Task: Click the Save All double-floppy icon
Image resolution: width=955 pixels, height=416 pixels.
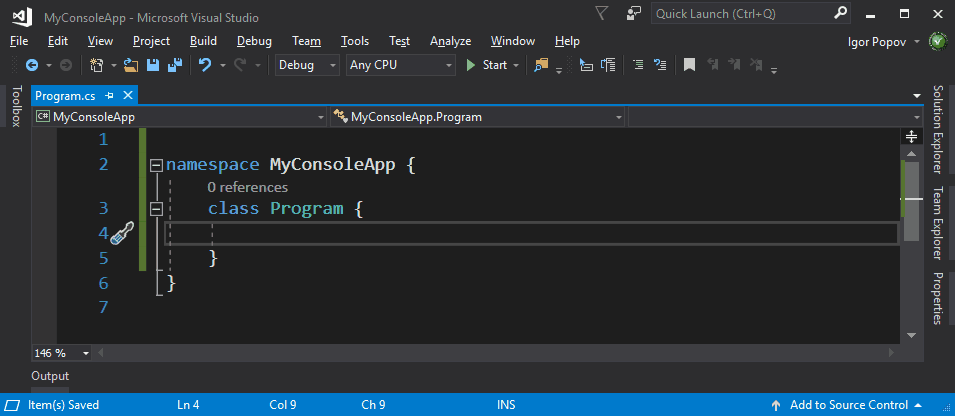Action: click(175, 65)
